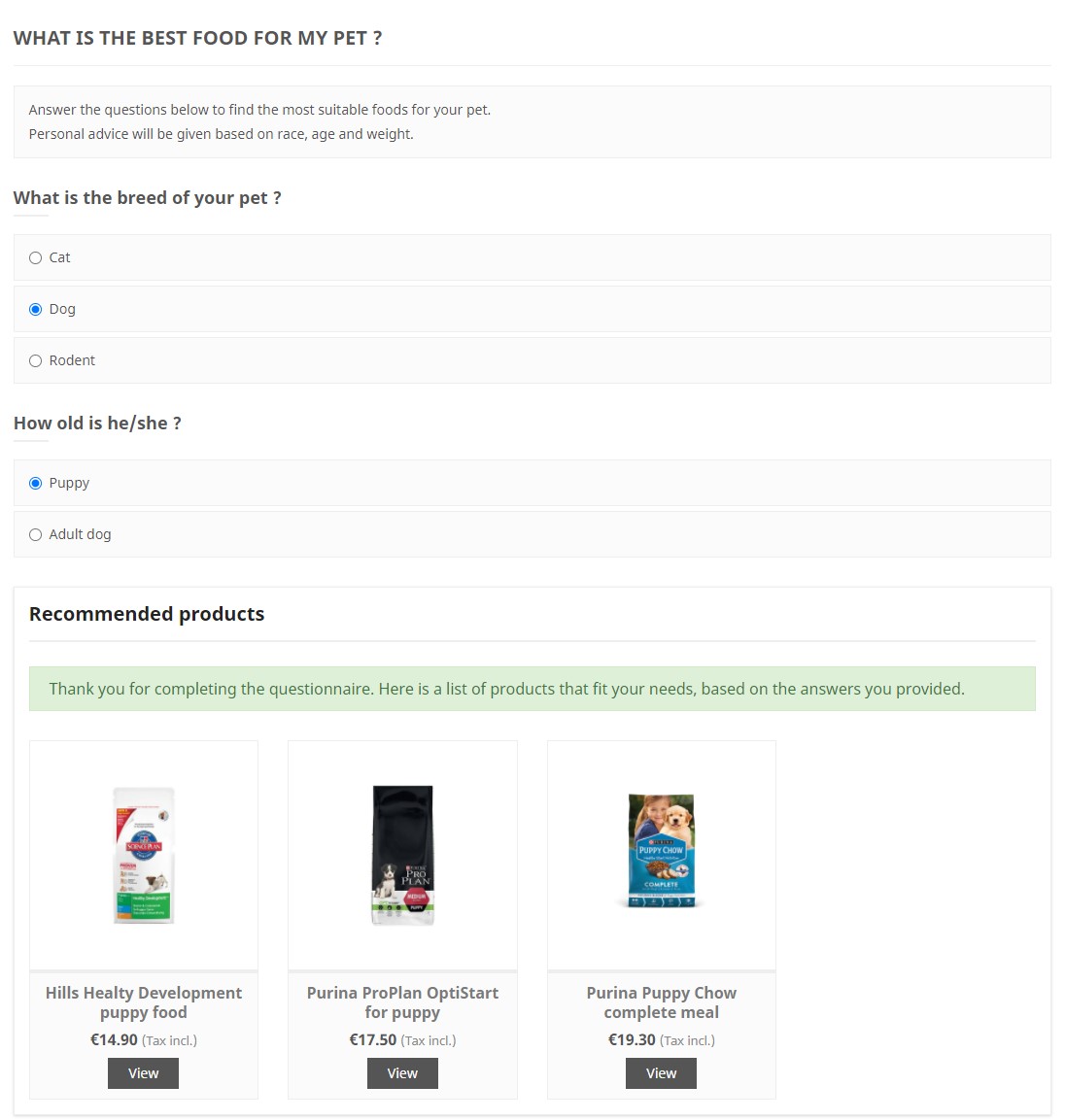1065x1120 pixels.
Task: Click the Purina ProPlan OptiStart for puppy title
Action: [402, 1002]
